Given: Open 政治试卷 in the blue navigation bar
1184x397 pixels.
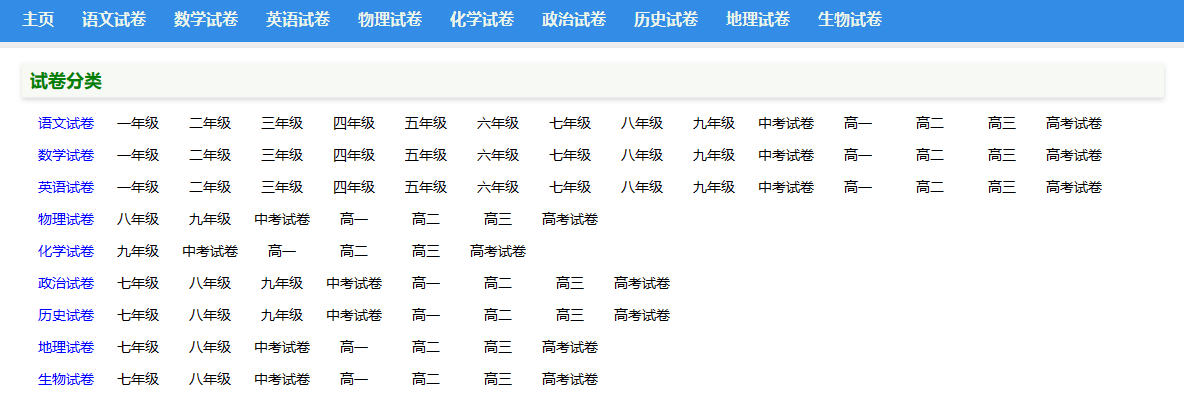Looking at the screenshot, I should click(x=574, y=20).
